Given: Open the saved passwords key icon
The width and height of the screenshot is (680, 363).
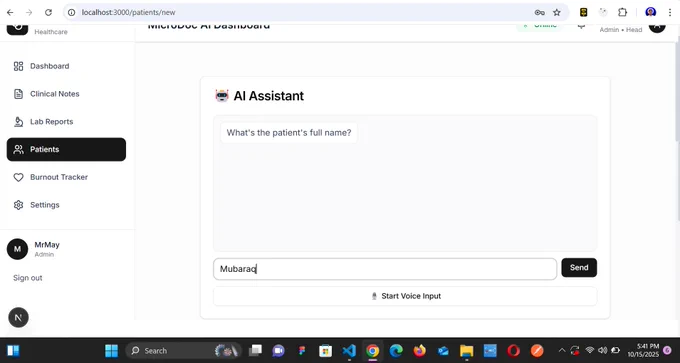Looking at the screenshot, I should point(539,13).
